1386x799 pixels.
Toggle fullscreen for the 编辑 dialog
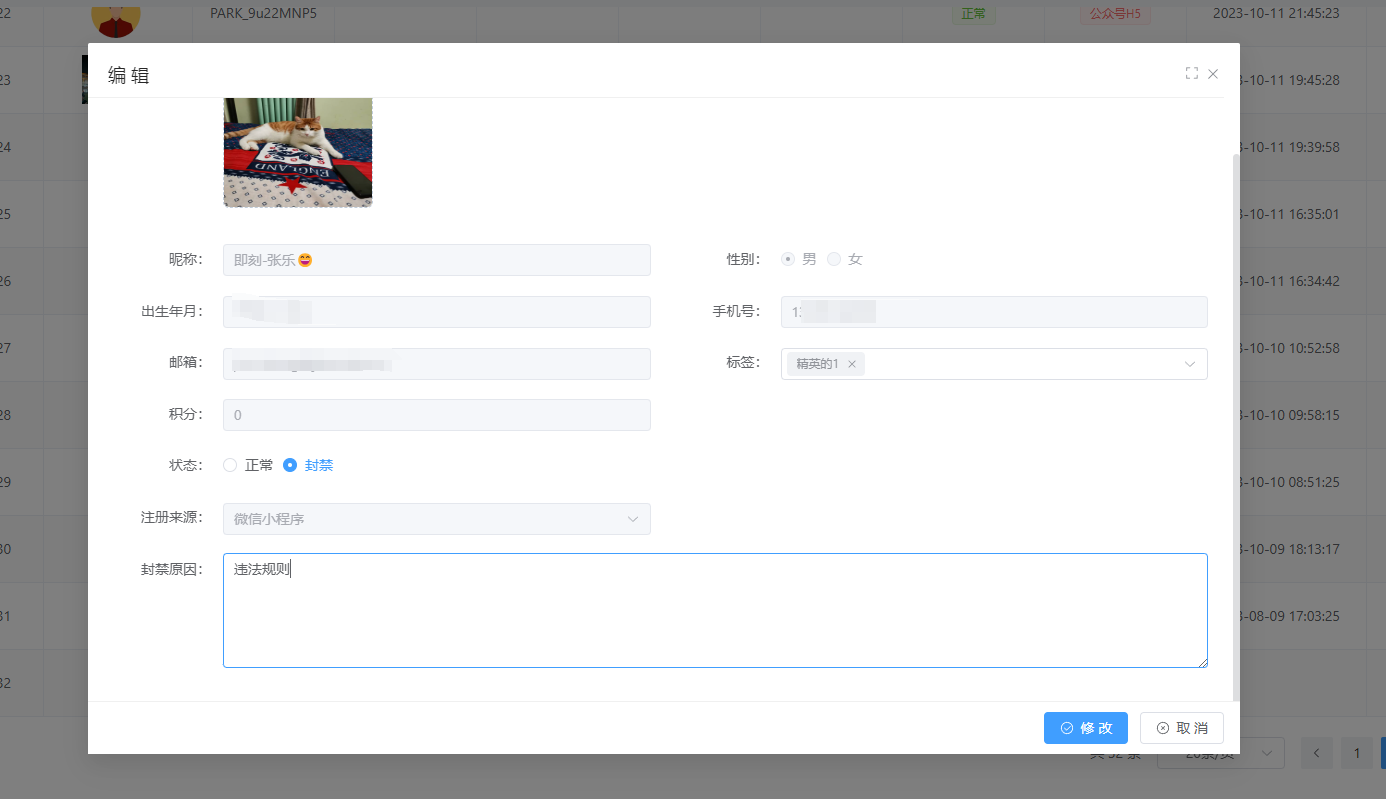1191,73
